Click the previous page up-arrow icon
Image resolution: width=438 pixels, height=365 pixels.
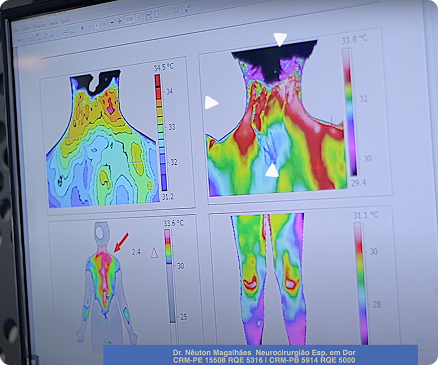click(x=82, y=28)
